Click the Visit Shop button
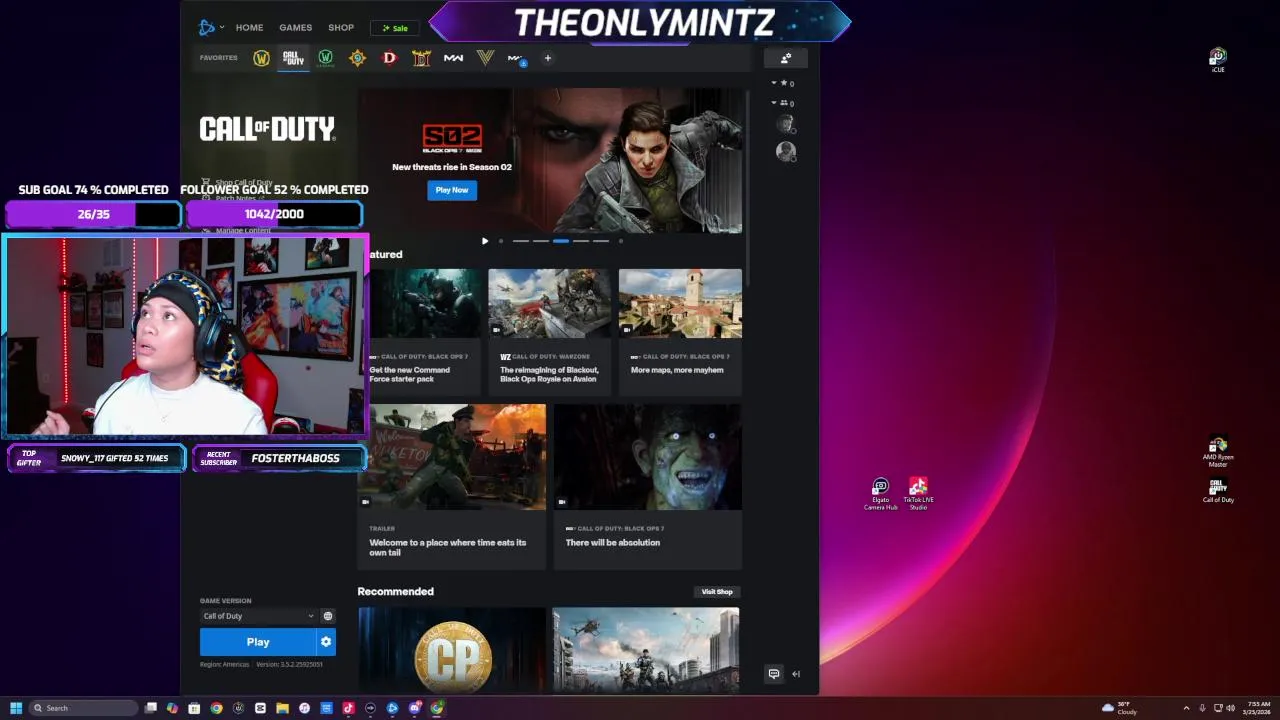The image size is (1280, 720). [717, 592]
